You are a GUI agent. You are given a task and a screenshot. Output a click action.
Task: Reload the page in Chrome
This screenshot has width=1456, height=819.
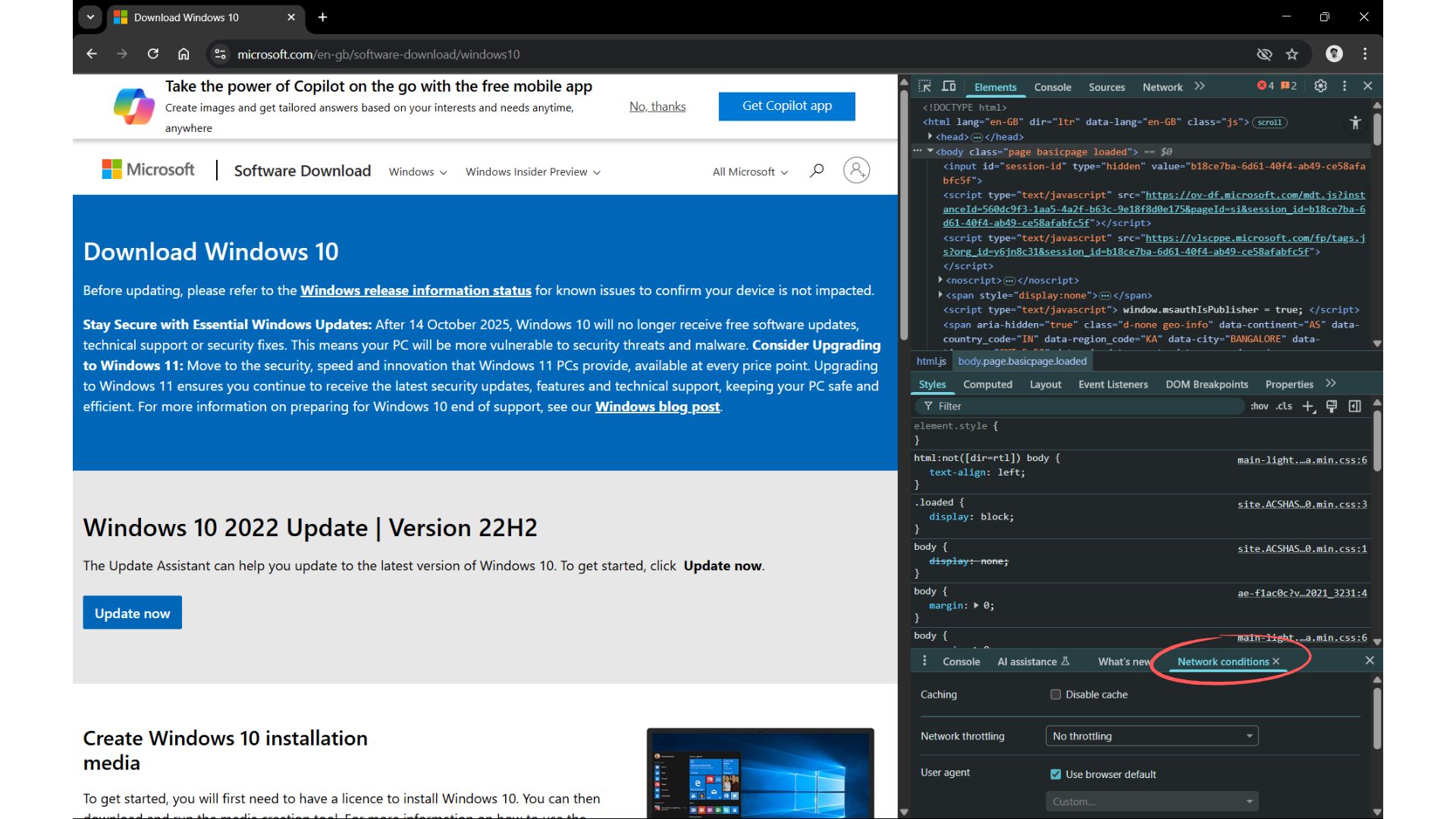[x=153, y=54]
